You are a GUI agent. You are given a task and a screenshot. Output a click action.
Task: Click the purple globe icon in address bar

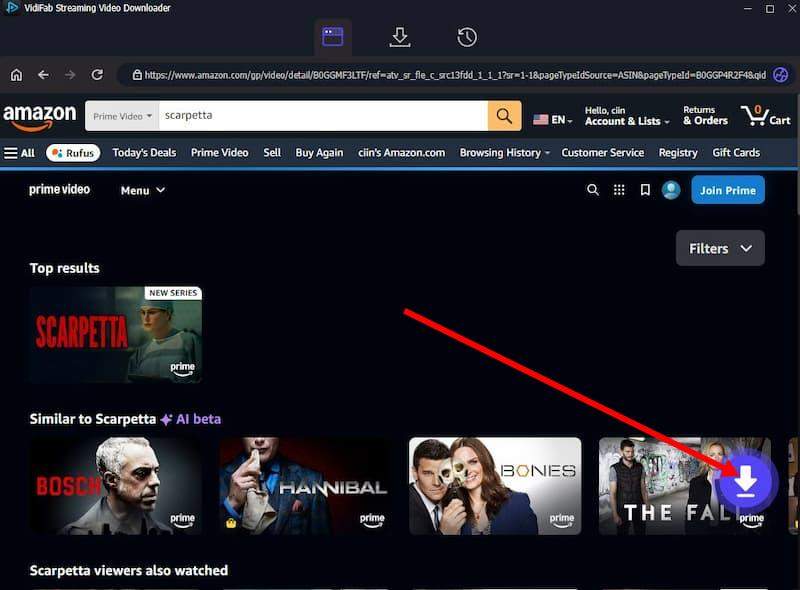point(781,75)
